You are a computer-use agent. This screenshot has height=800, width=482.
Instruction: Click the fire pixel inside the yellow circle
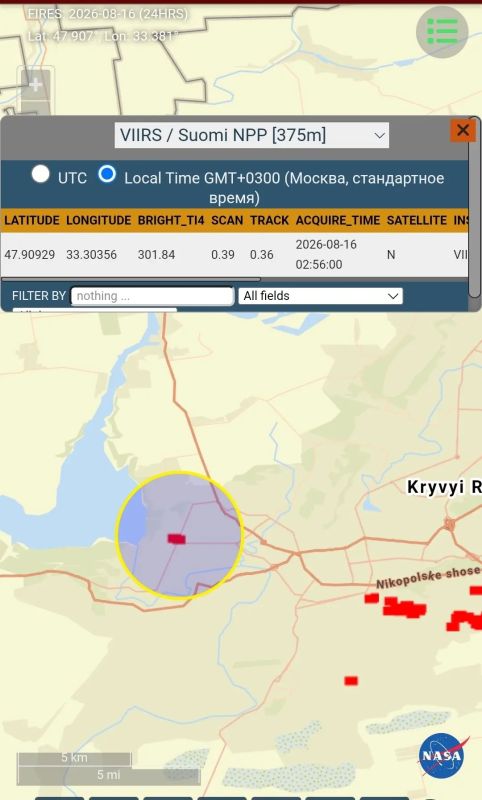pos(176,539)
